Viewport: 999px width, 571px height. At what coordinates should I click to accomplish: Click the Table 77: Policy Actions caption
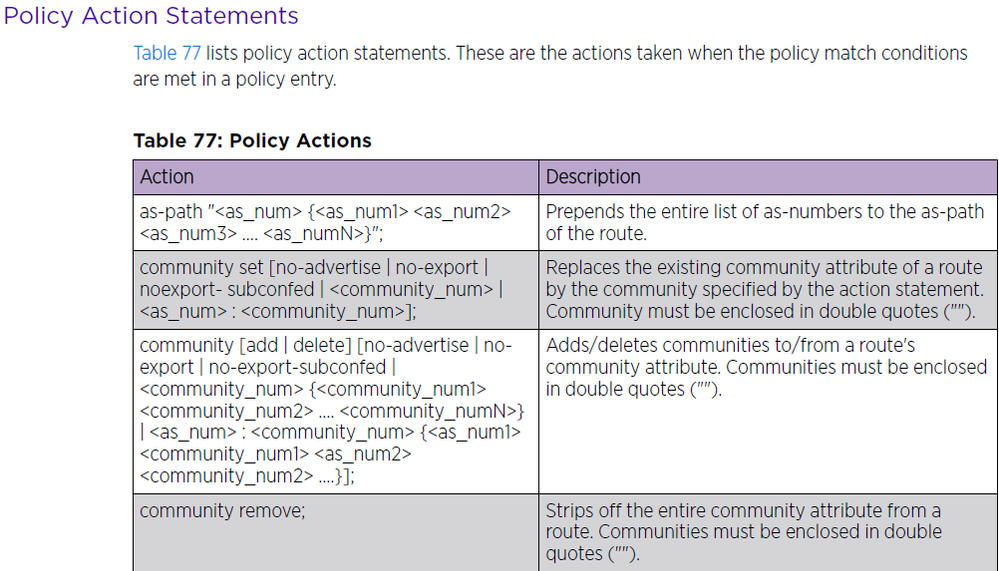pos(252,140)
